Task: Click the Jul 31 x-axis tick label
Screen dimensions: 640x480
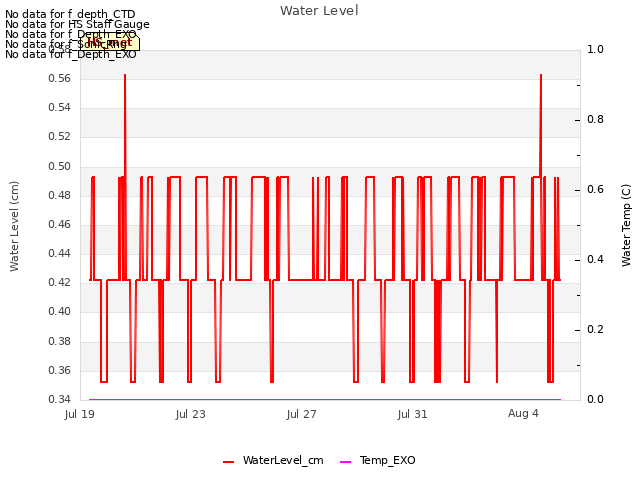Action: pyautogui.click(x=413, y=414)
